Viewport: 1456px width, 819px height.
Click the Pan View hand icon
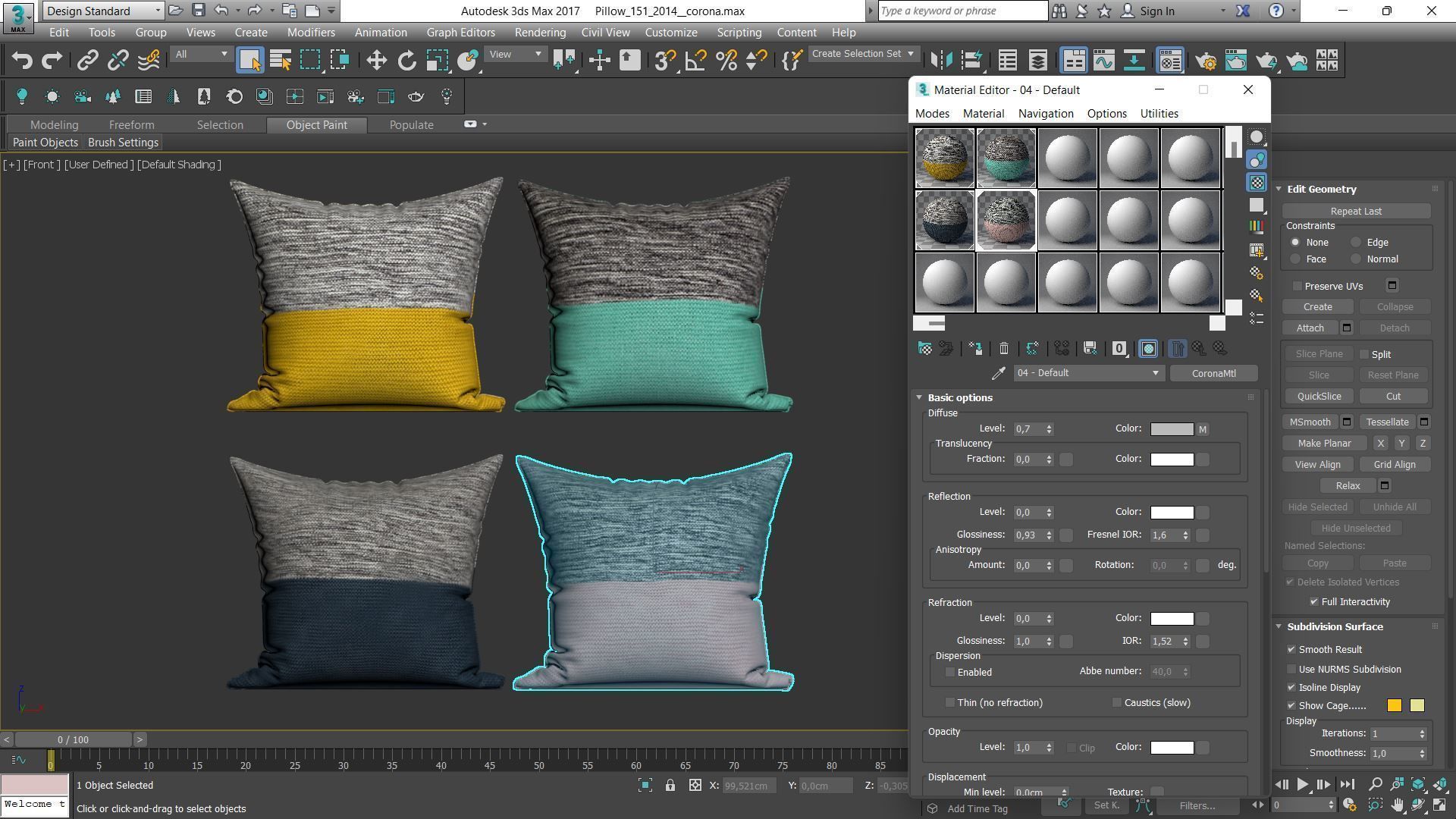[x=1397, y=805]
